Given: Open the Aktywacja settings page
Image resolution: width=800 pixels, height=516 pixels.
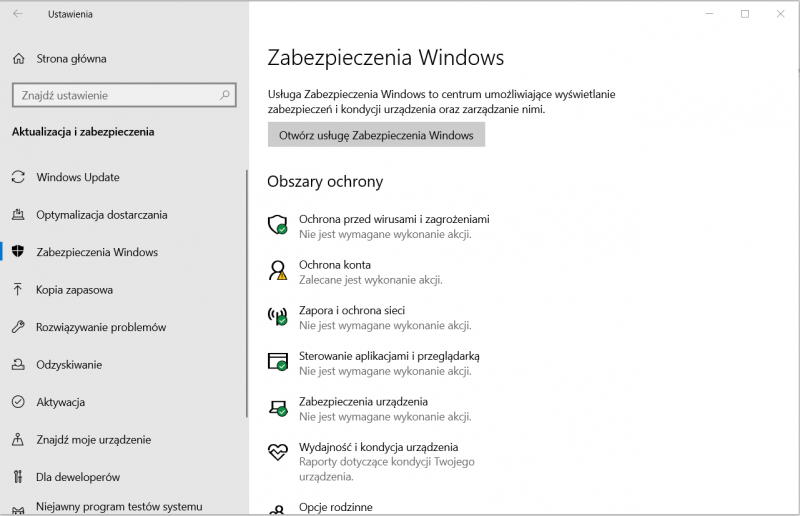Looking at the screenshot, I should [60, 402].
